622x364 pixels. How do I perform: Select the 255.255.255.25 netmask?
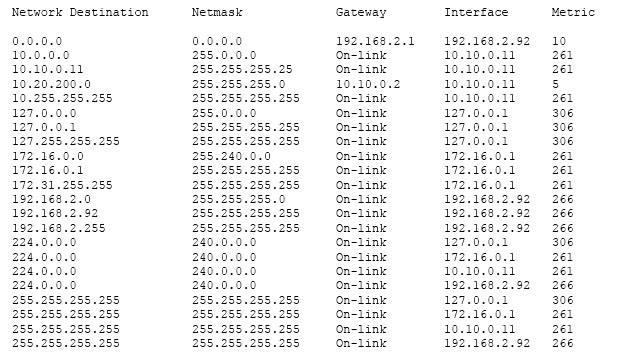click(x=242, y=69)
